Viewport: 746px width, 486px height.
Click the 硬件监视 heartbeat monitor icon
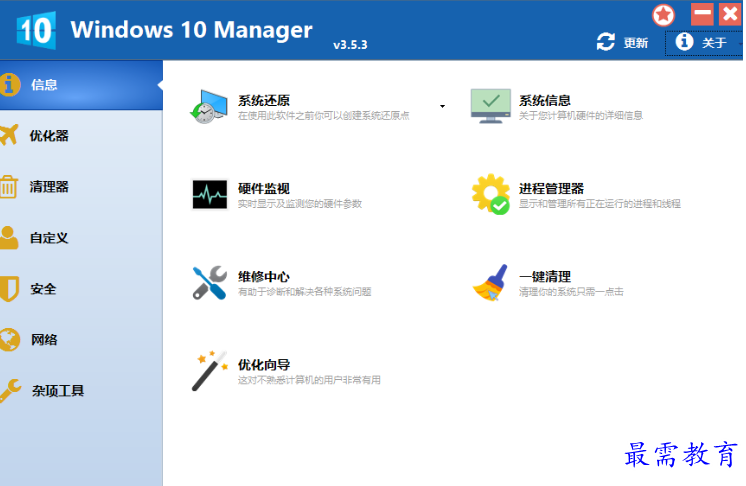pyautogui.click(x=210, y=194)
